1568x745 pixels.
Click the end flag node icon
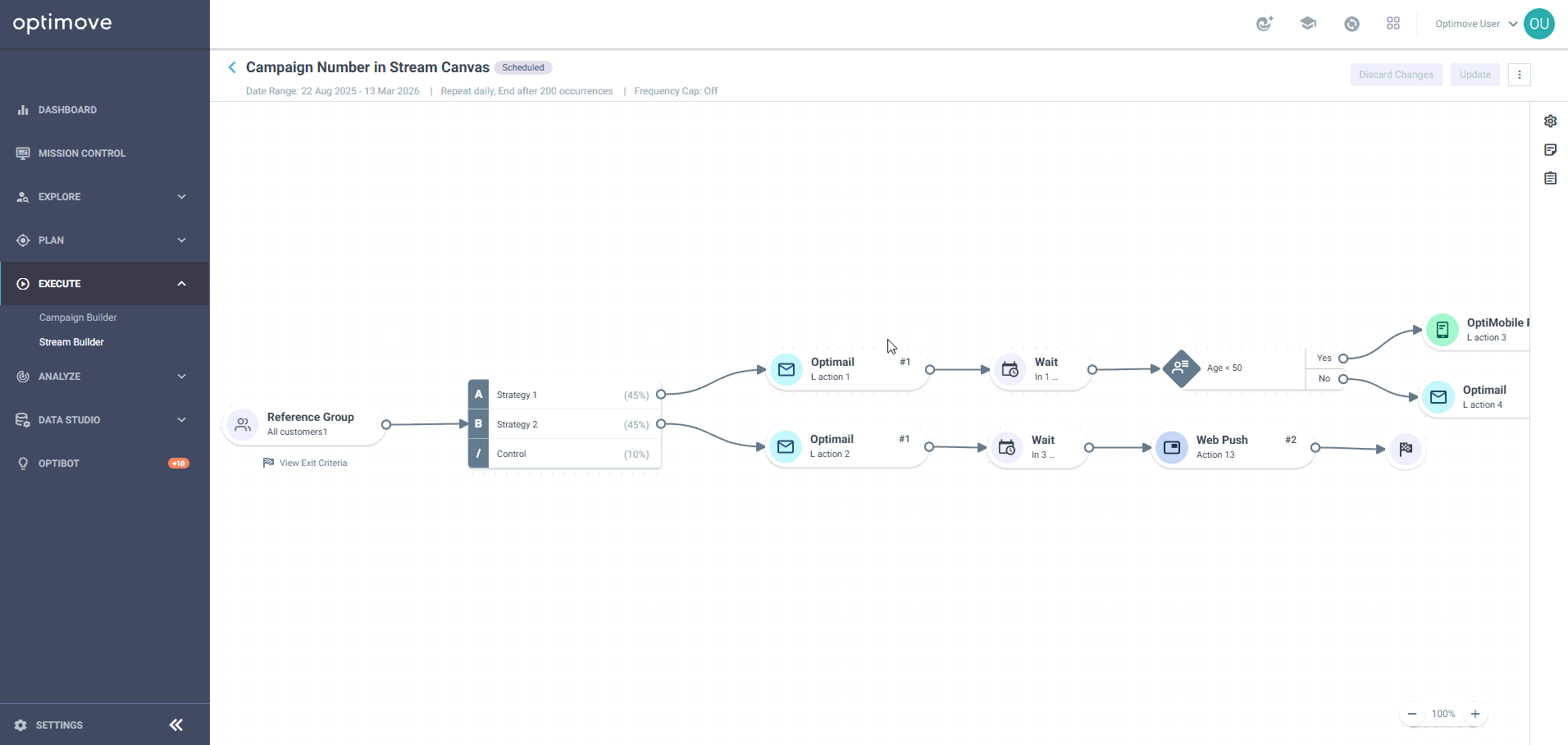[x=1406, y=449]
